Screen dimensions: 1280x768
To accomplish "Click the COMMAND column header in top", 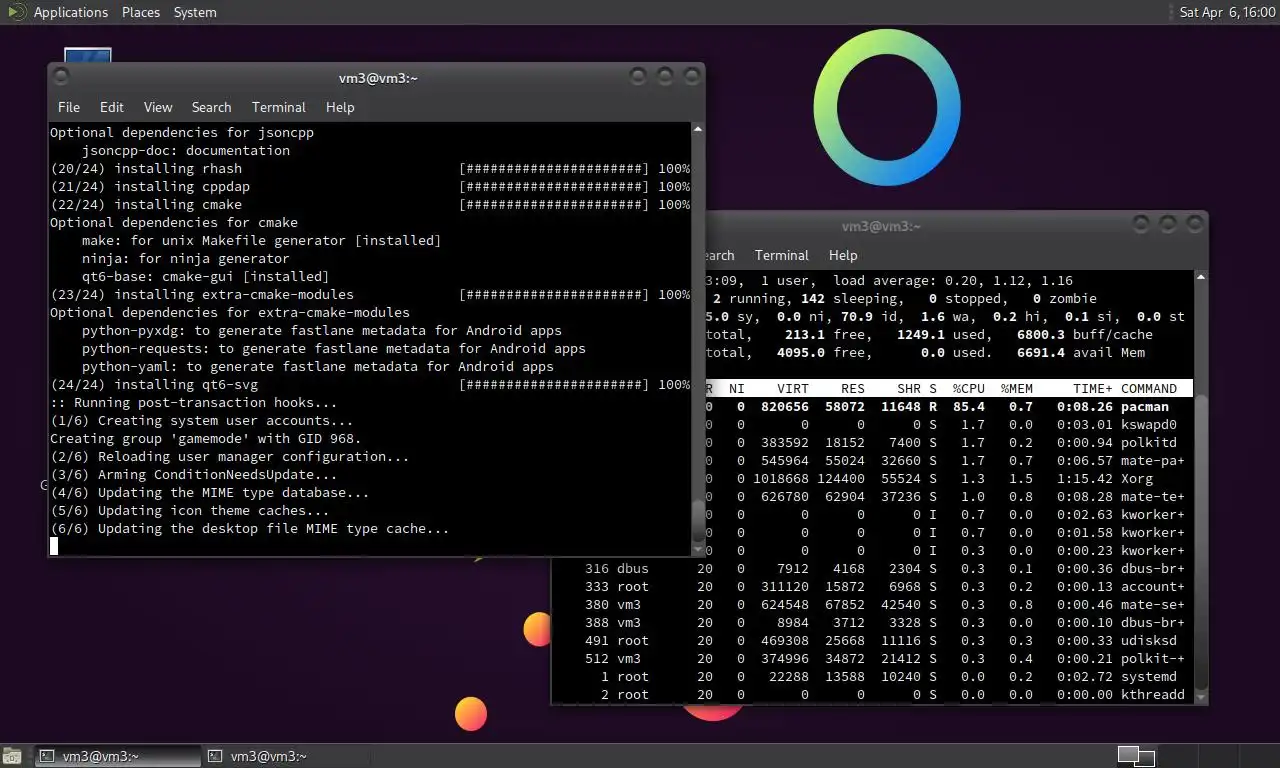I will click(1149, 388).
